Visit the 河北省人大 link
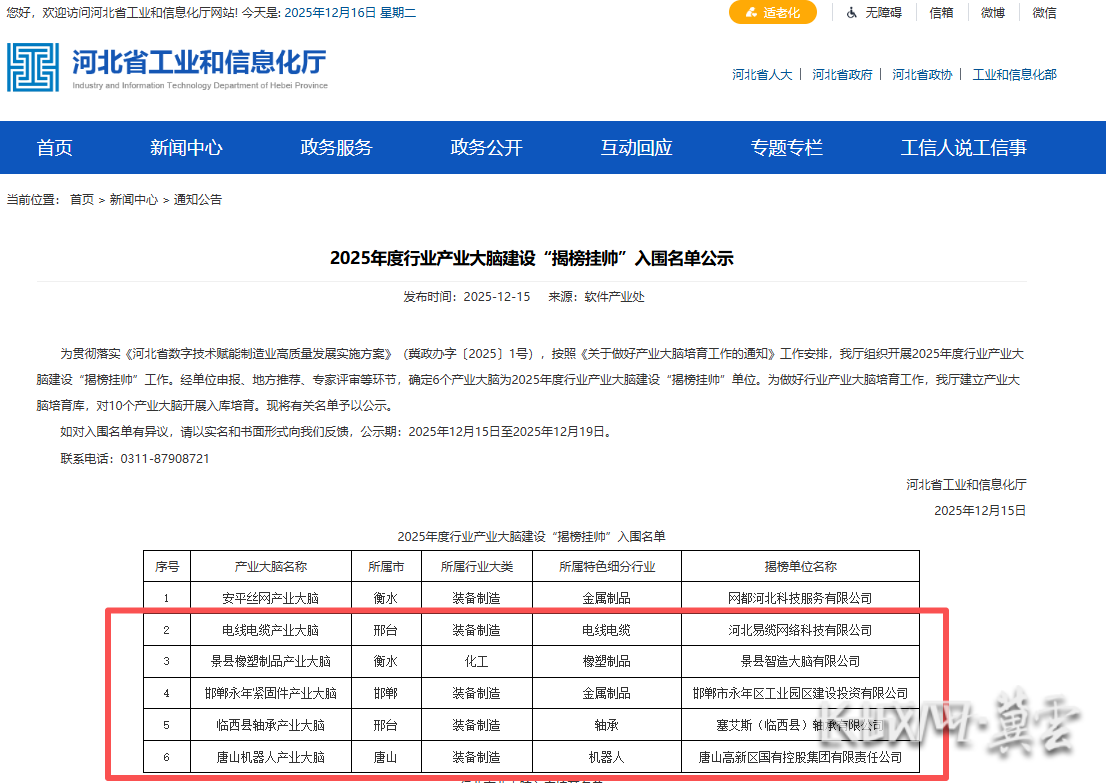The height and width of the screenshot is (783, 1106). tap(763, 74)
